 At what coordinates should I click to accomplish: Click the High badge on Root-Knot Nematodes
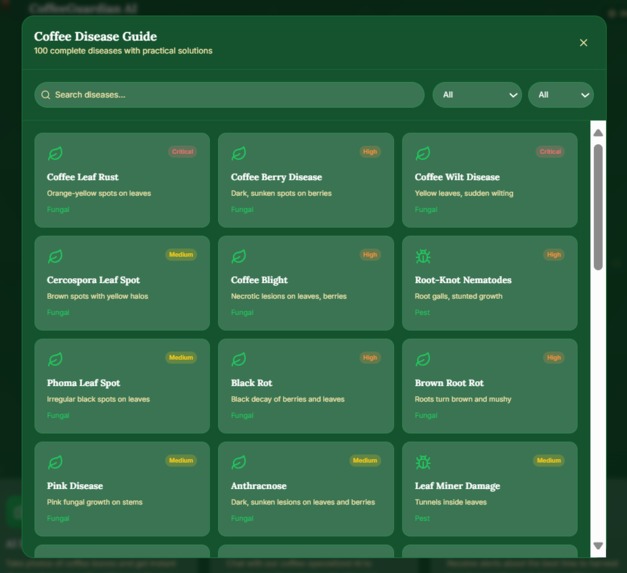[554, 255]
